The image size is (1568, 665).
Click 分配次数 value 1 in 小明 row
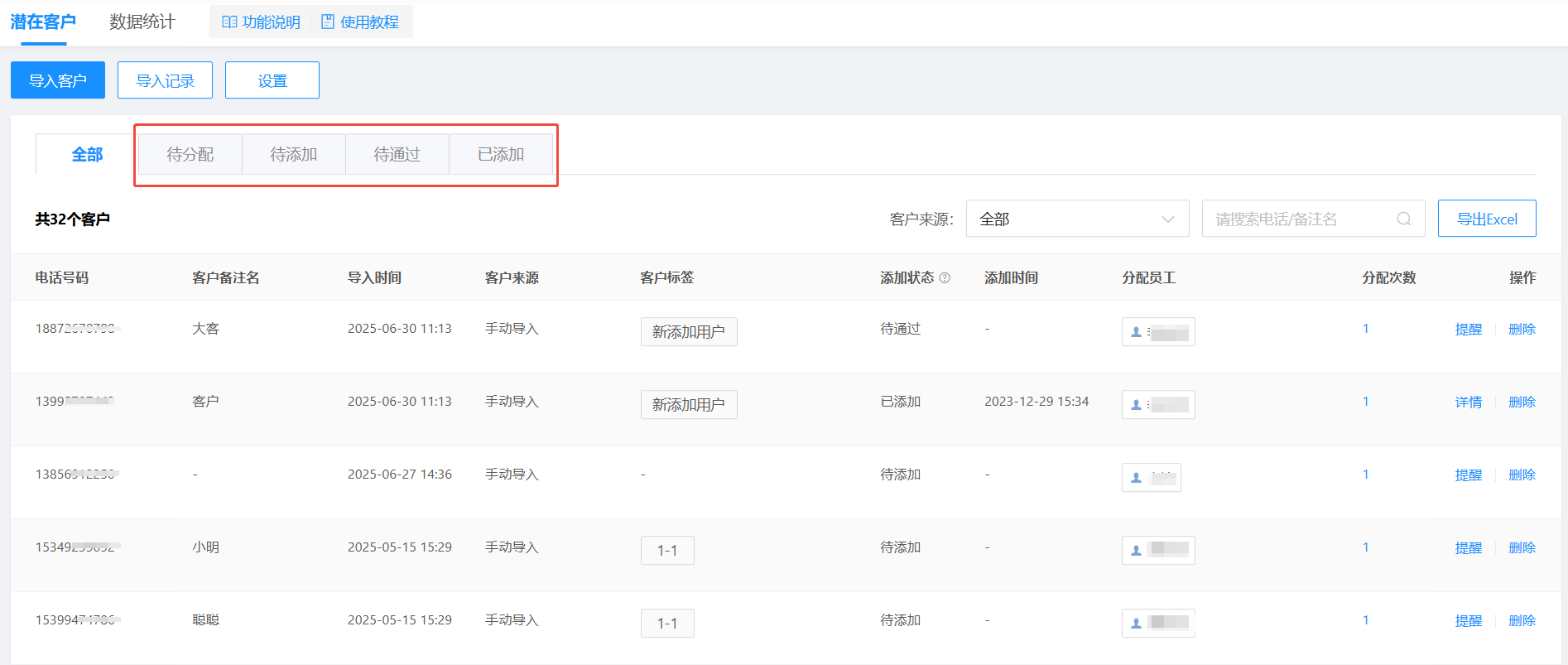[x=1366, y=547]
